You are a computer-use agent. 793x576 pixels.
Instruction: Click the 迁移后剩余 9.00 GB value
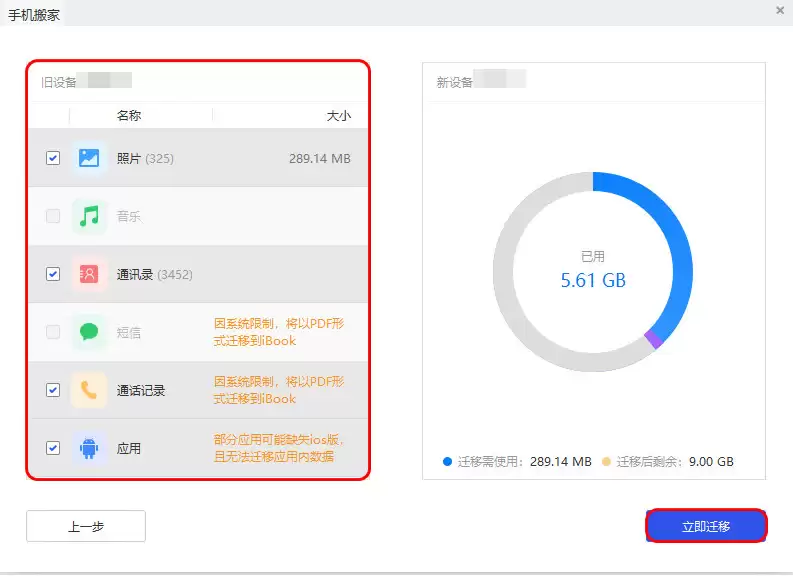click(x=711, y=461)
